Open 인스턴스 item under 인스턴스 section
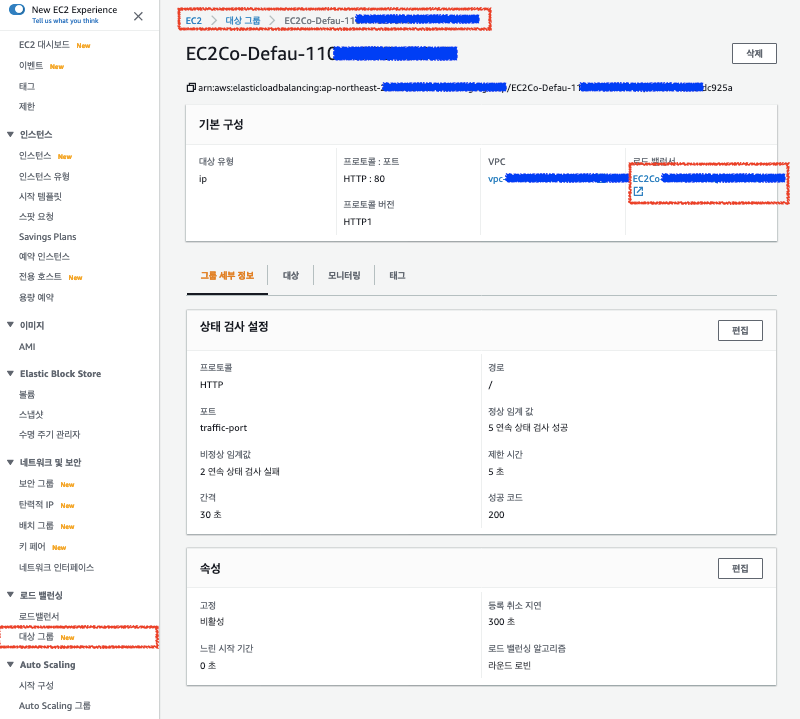Viewport: 800px width, 719px height. coord(35,156)
